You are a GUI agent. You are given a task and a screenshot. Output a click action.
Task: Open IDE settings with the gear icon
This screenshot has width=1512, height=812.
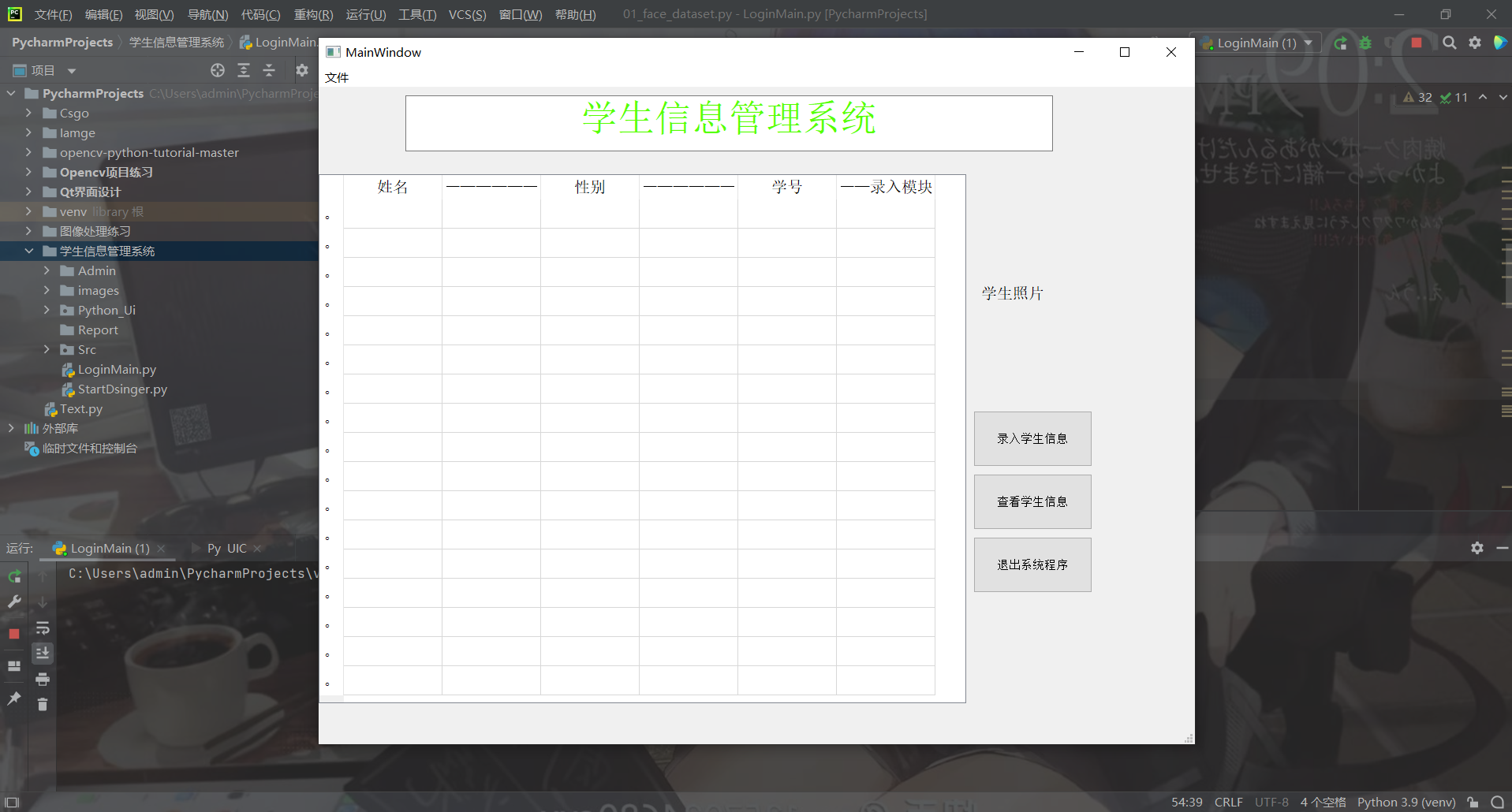point(1474,43)
